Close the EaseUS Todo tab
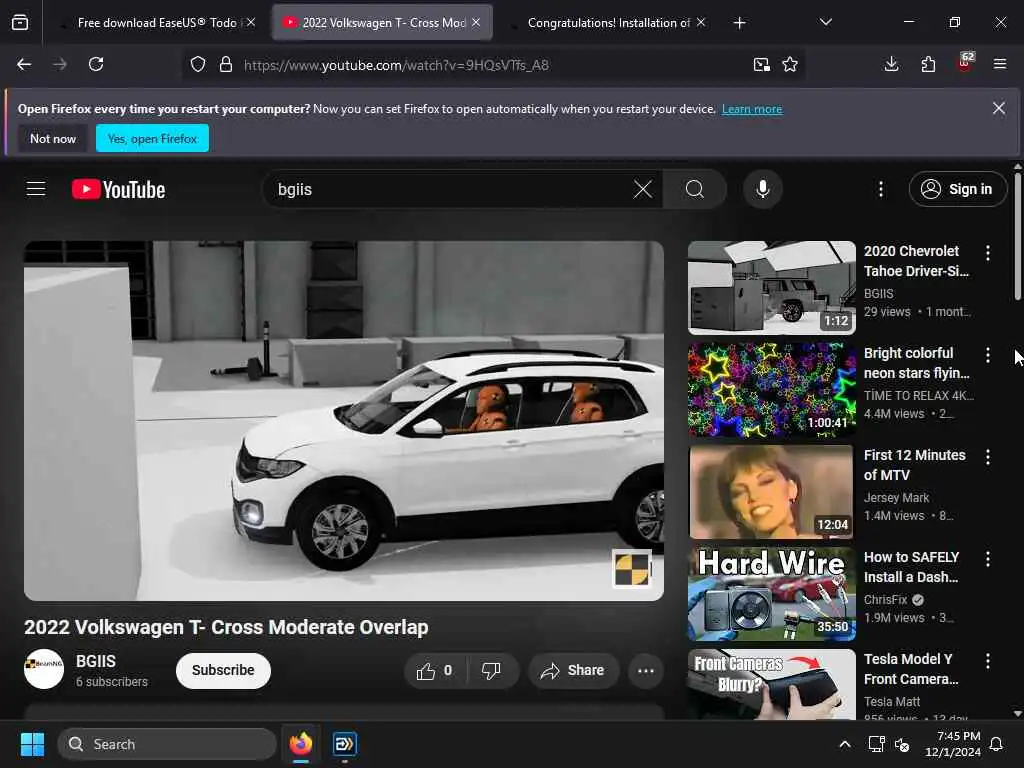1024x768 pixels. [x=251, y=22]
